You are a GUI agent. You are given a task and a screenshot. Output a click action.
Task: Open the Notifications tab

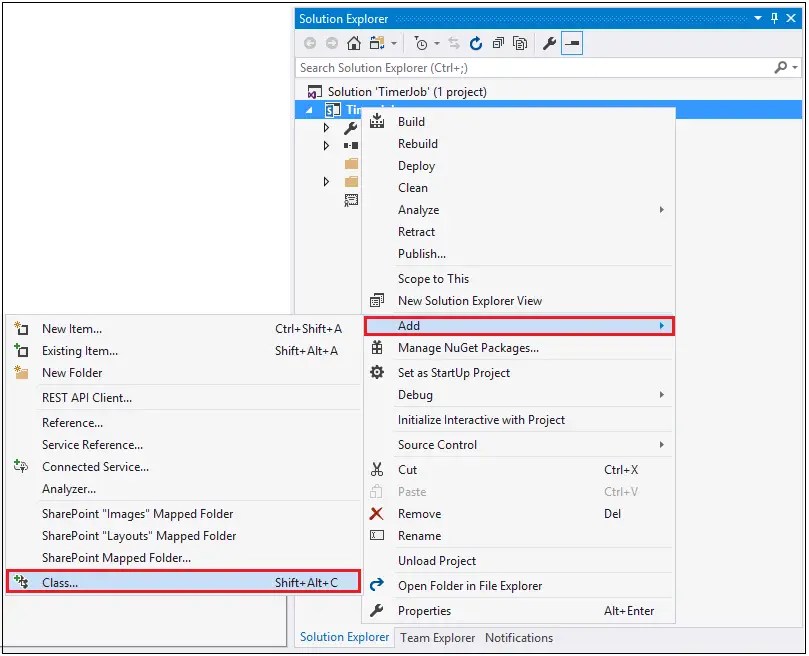pyautogui.click(x=519, y=637)
